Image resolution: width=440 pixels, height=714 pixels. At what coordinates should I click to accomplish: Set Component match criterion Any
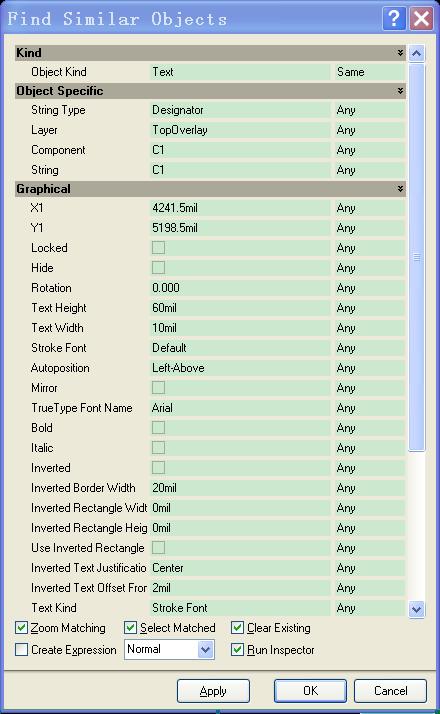coord(369,150)
